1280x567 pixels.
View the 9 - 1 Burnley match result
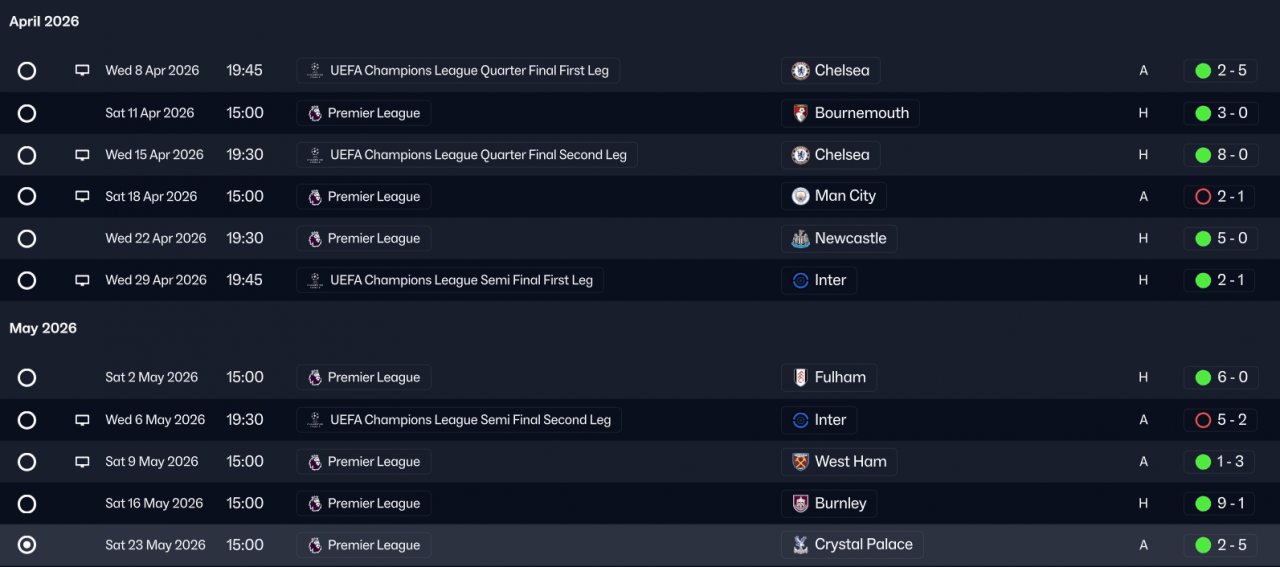(1232, 504)
